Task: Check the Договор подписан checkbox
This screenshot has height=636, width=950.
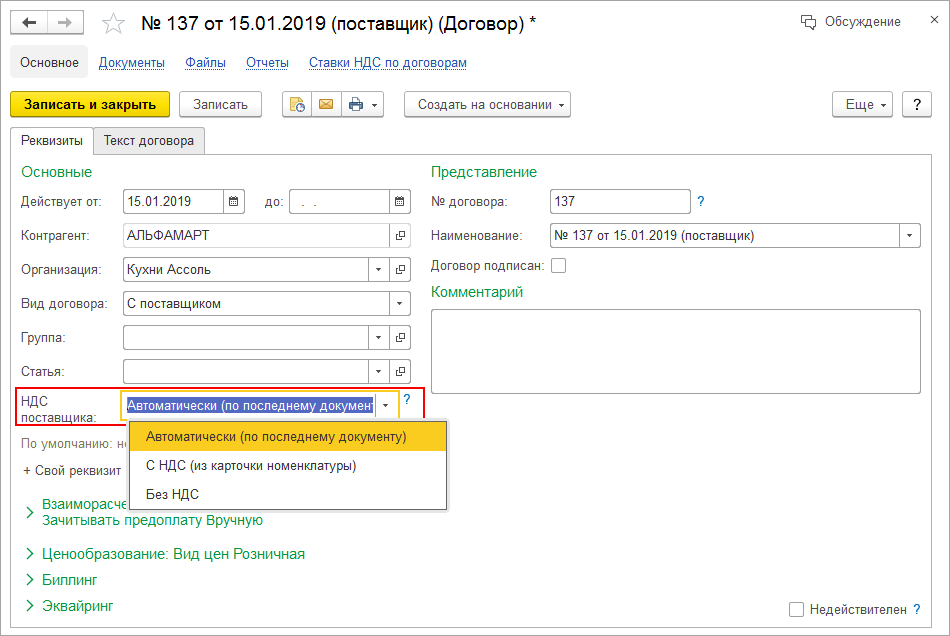Action: point(558,266)
